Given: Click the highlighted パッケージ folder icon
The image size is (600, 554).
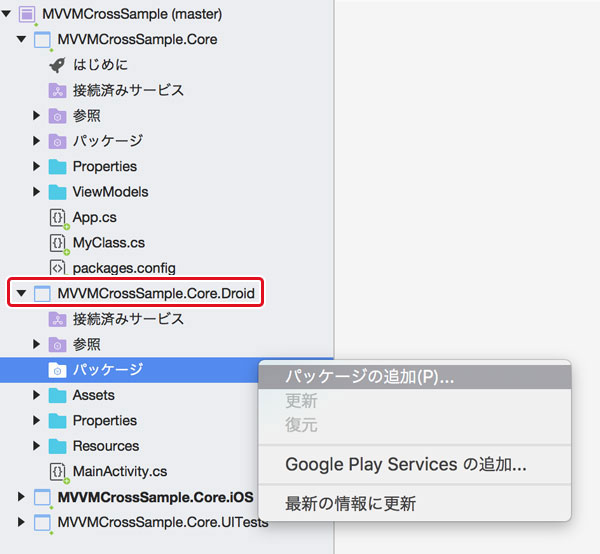Looking at the screenshot, I should 57,370.
